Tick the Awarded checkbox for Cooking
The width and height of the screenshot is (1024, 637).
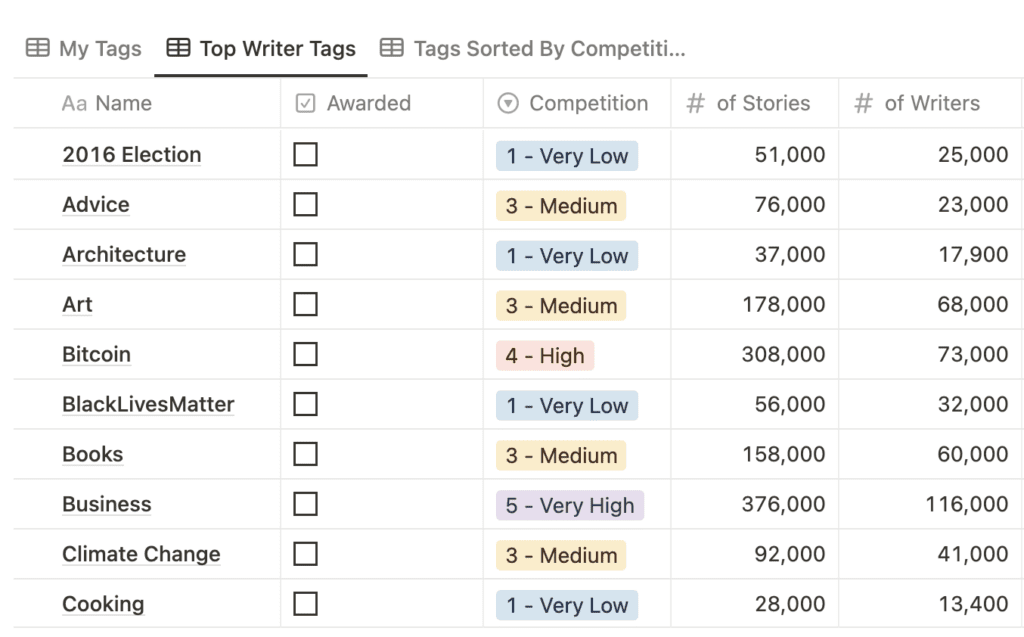tap(306, 604)
